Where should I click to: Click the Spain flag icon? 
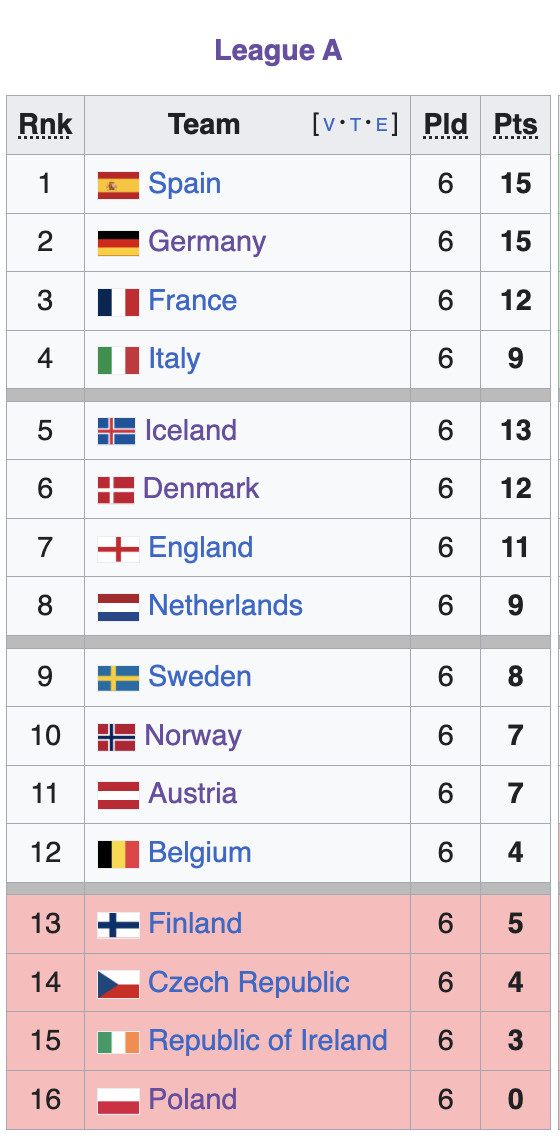coord(118,185)
